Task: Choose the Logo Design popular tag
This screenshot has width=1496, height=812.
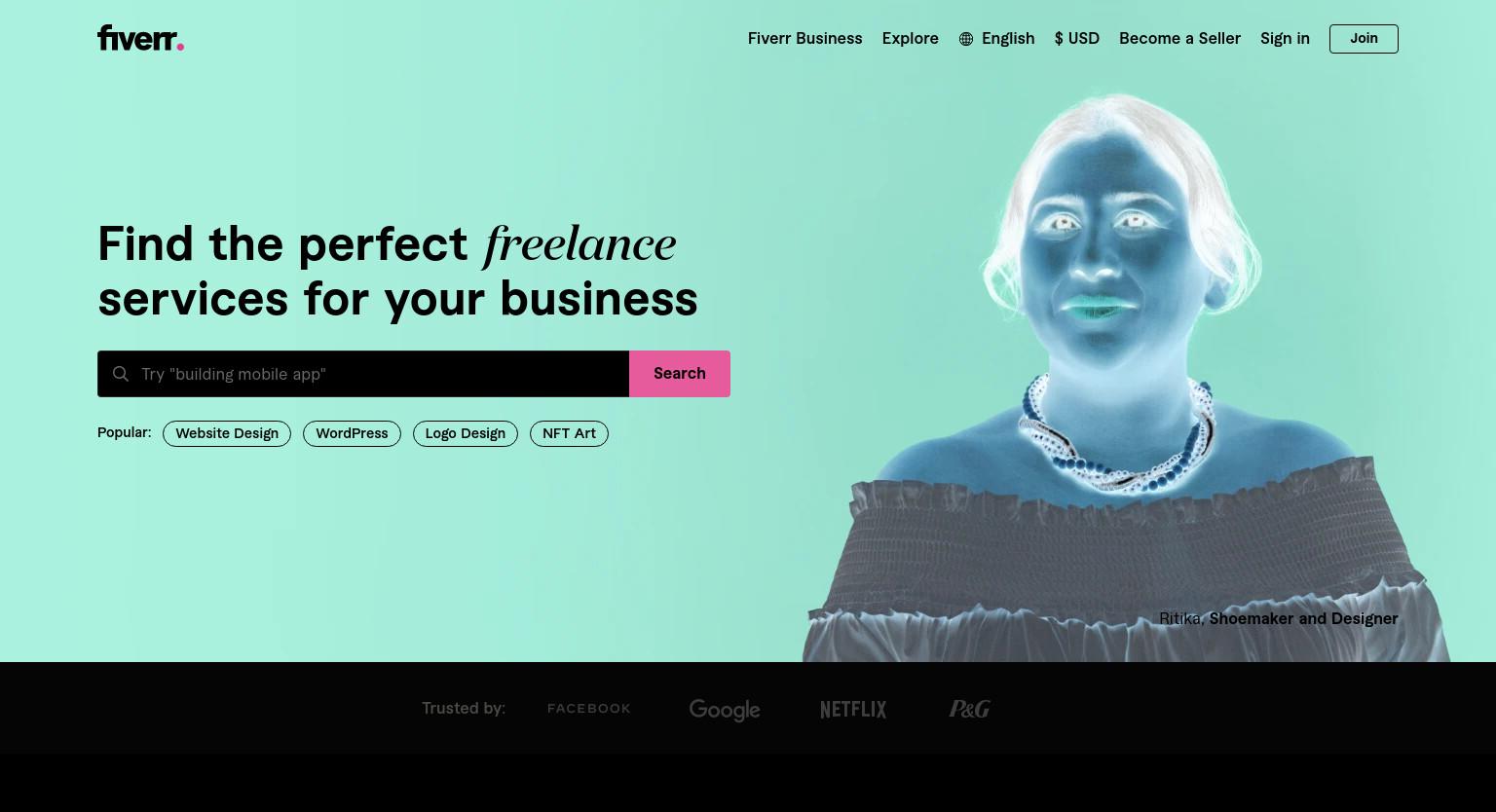Action: [x=466, y=433]
